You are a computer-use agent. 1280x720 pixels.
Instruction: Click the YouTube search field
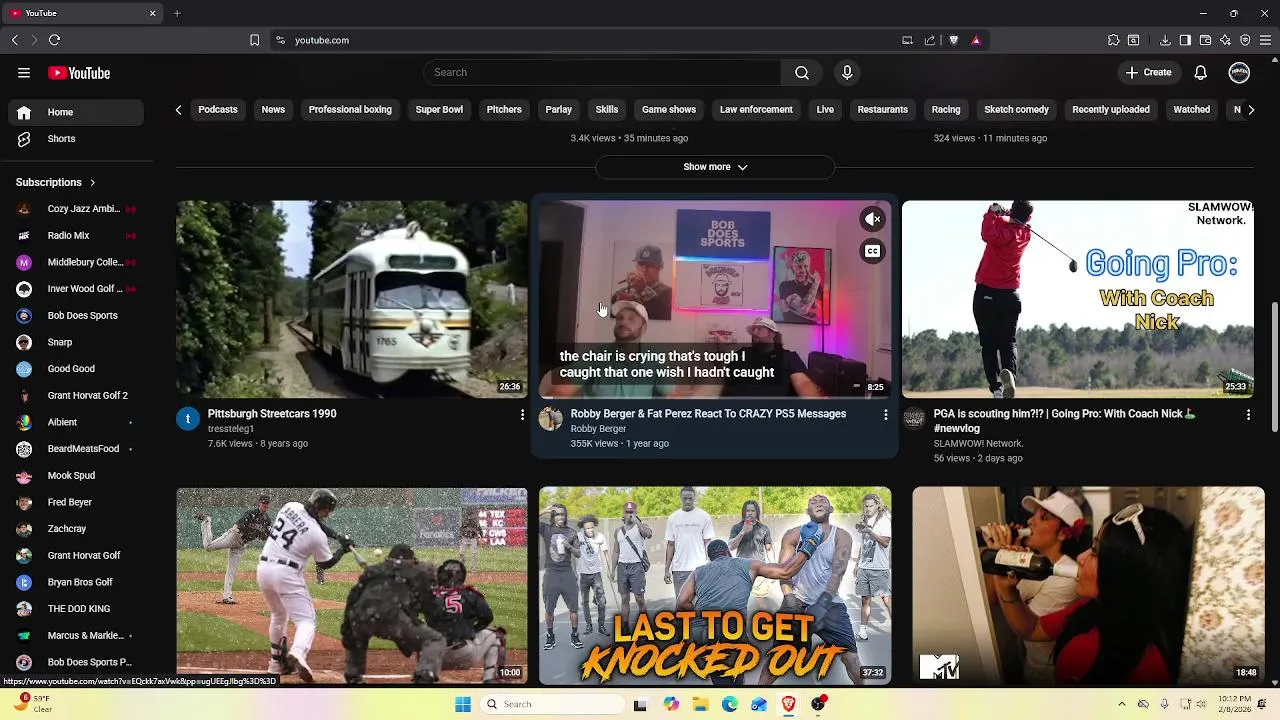tap(602, 72)
